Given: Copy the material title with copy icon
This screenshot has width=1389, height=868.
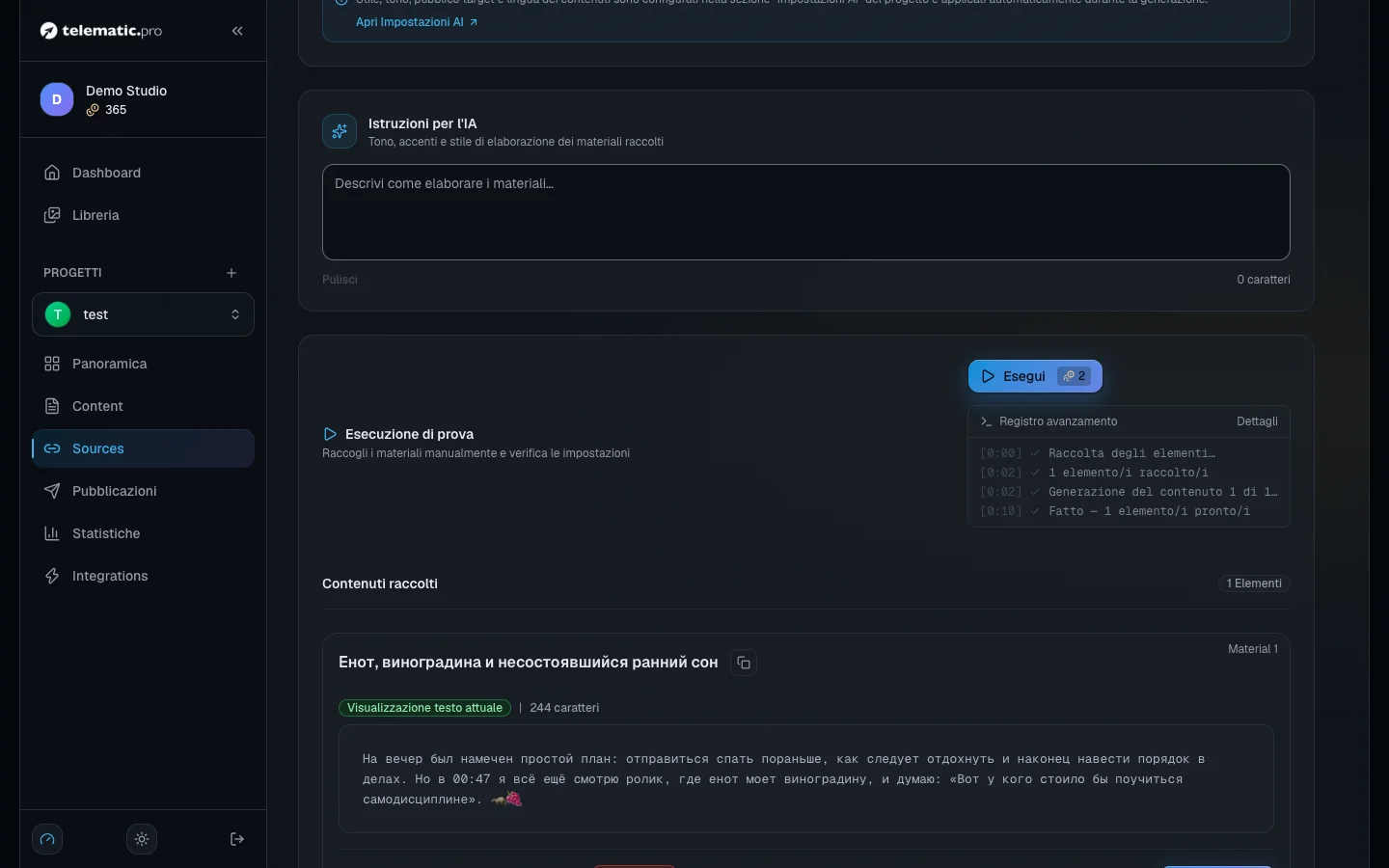Looking at the screenshot, I should click(744, 663).
